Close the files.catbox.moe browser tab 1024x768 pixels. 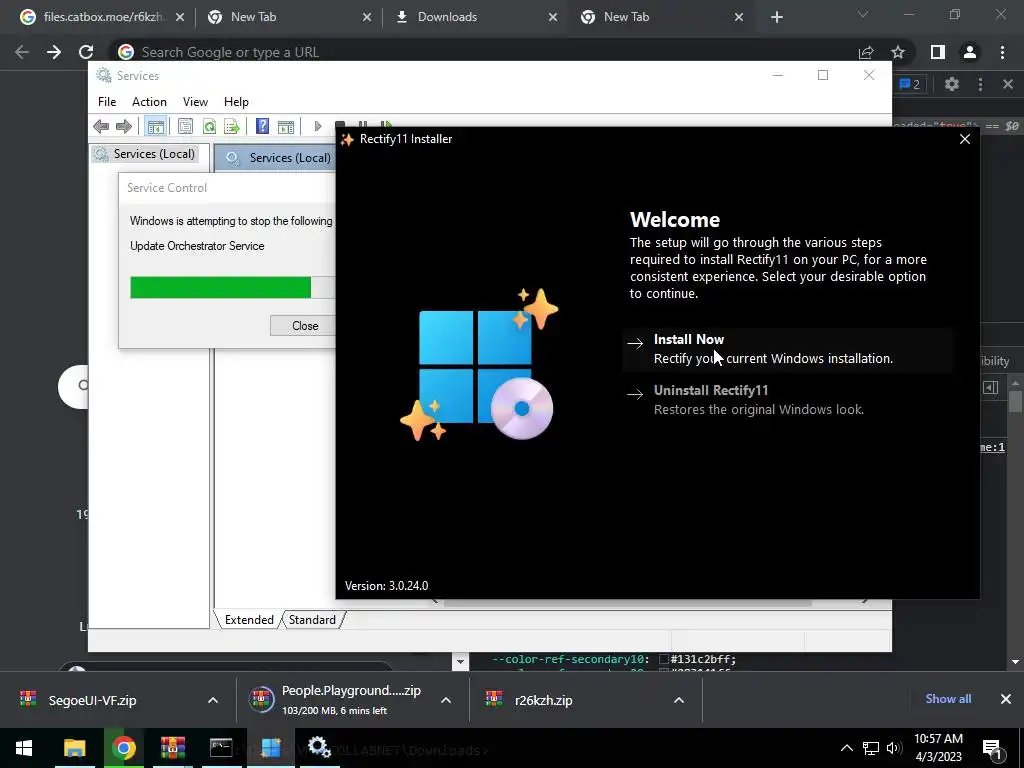click(x=180, y=18)
